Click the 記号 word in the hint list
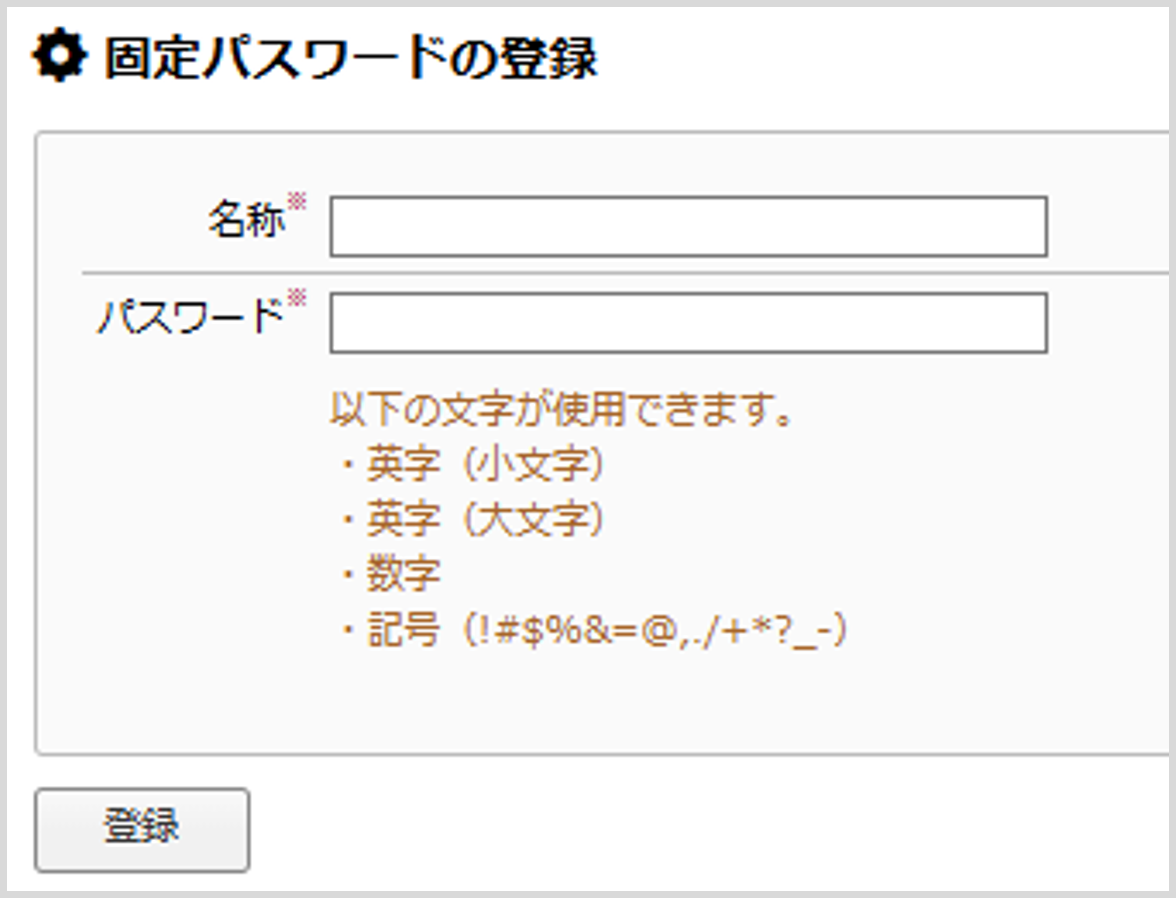The height and width of the screenshot is (898, 1176). coord(404,631)
